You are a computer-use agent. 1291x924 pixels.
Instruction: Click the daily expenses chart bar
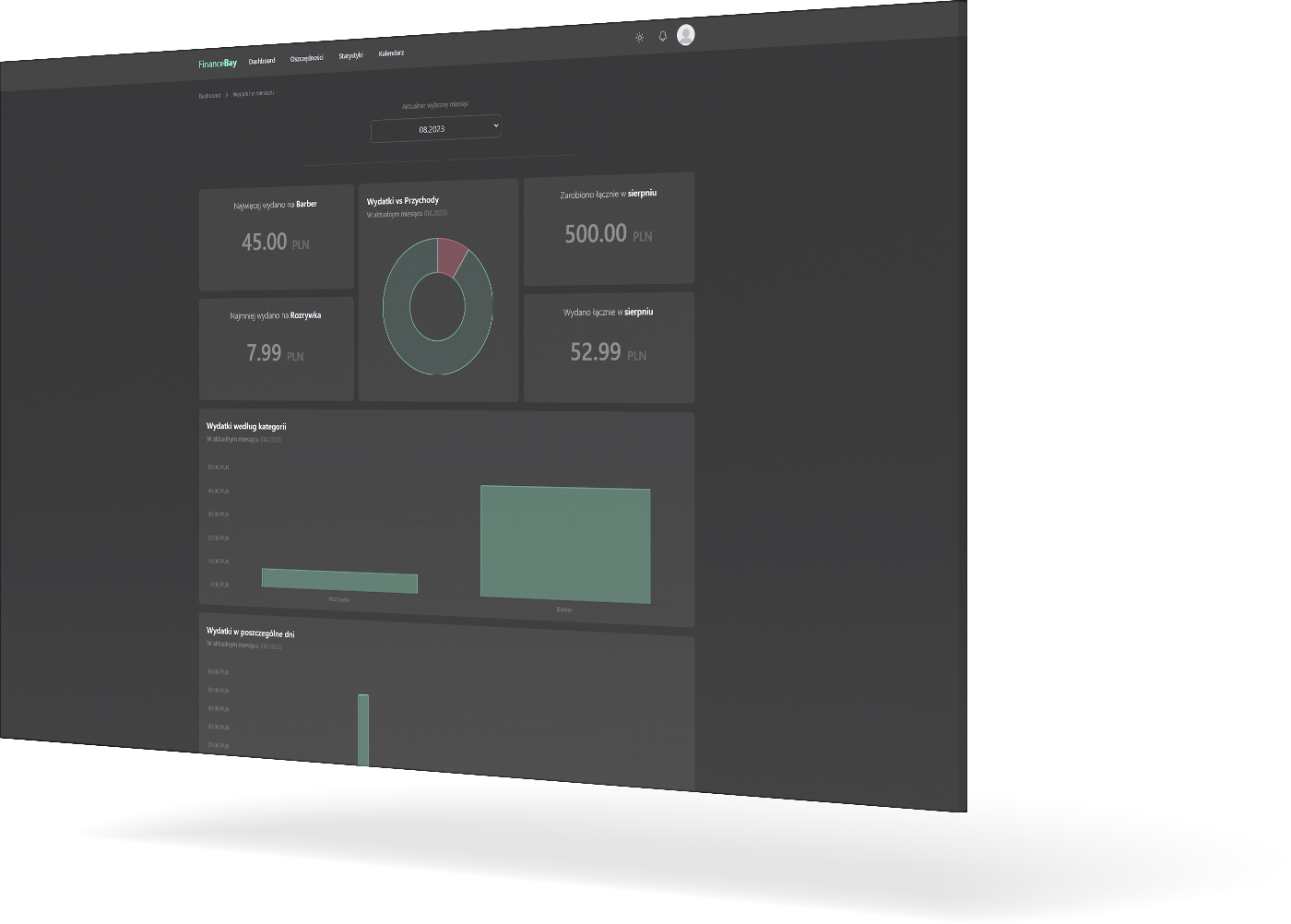pos(363,729)
